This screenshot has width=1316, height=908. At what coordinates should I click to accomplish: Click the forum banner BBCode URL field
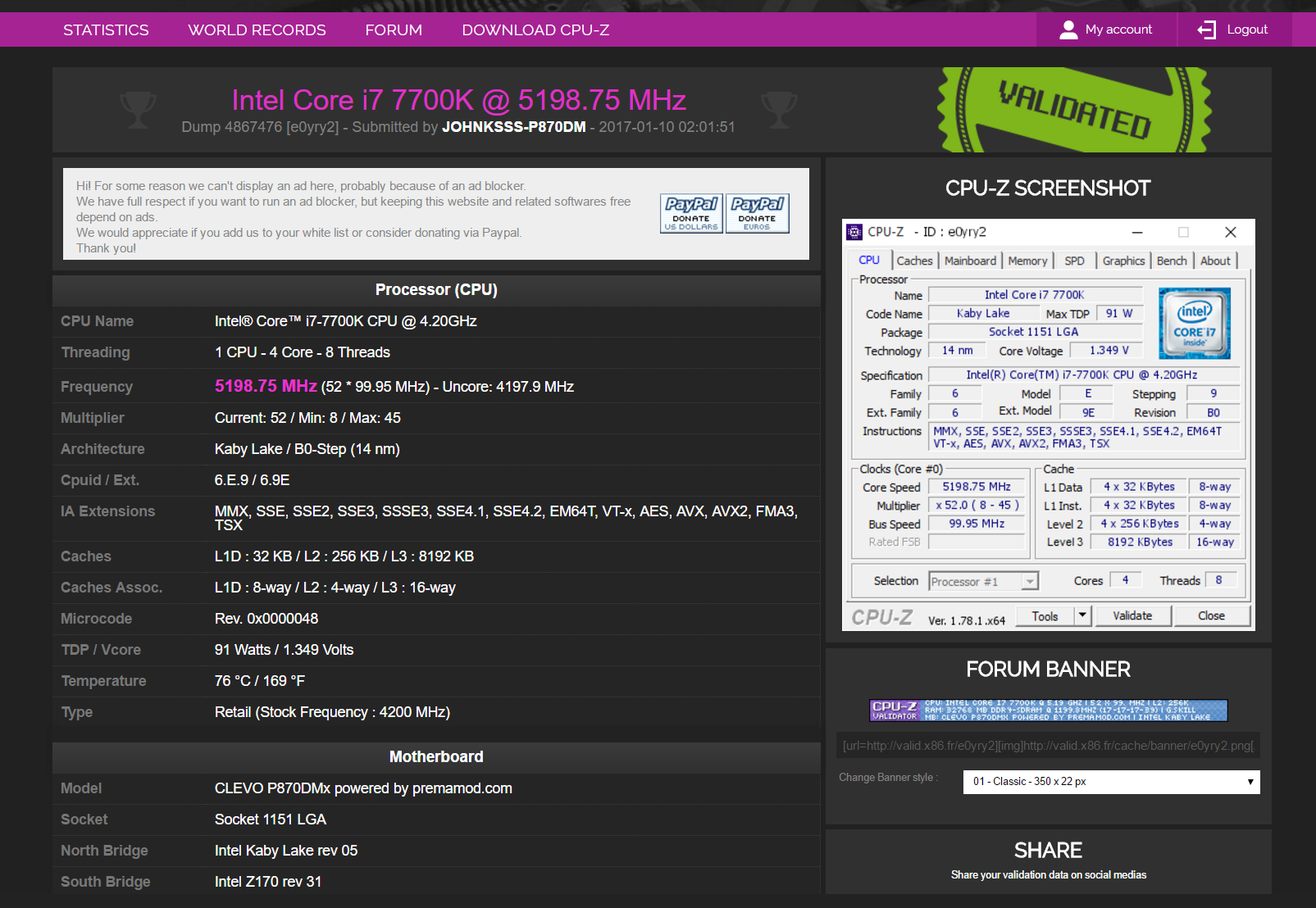pyautogui.click(x=1048, y=746)
